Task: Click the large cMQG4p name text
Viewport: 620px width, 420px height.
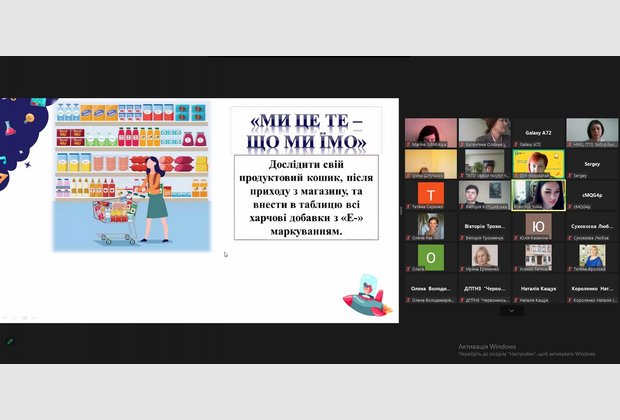Action: tap(592, 195)
